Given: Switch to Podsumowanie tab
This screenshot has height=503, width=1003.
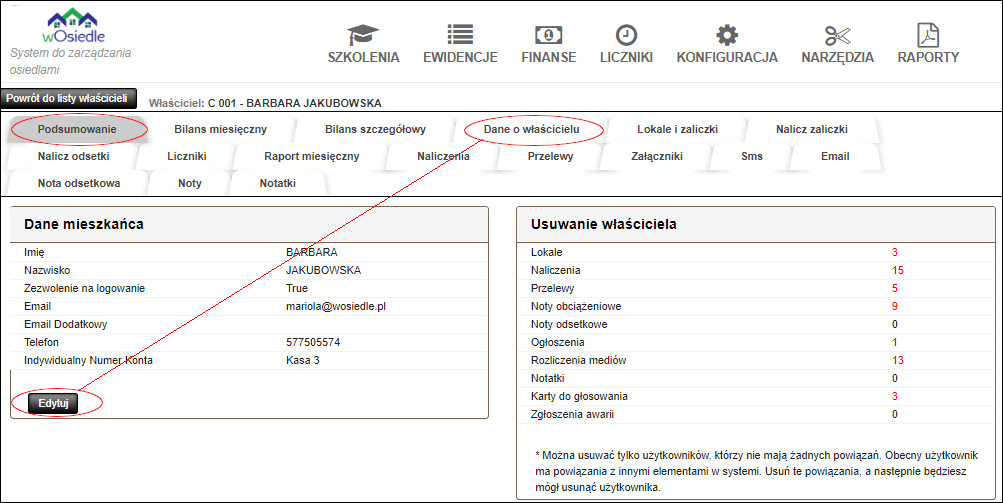Looking at the screenshot, I should 77,129.
